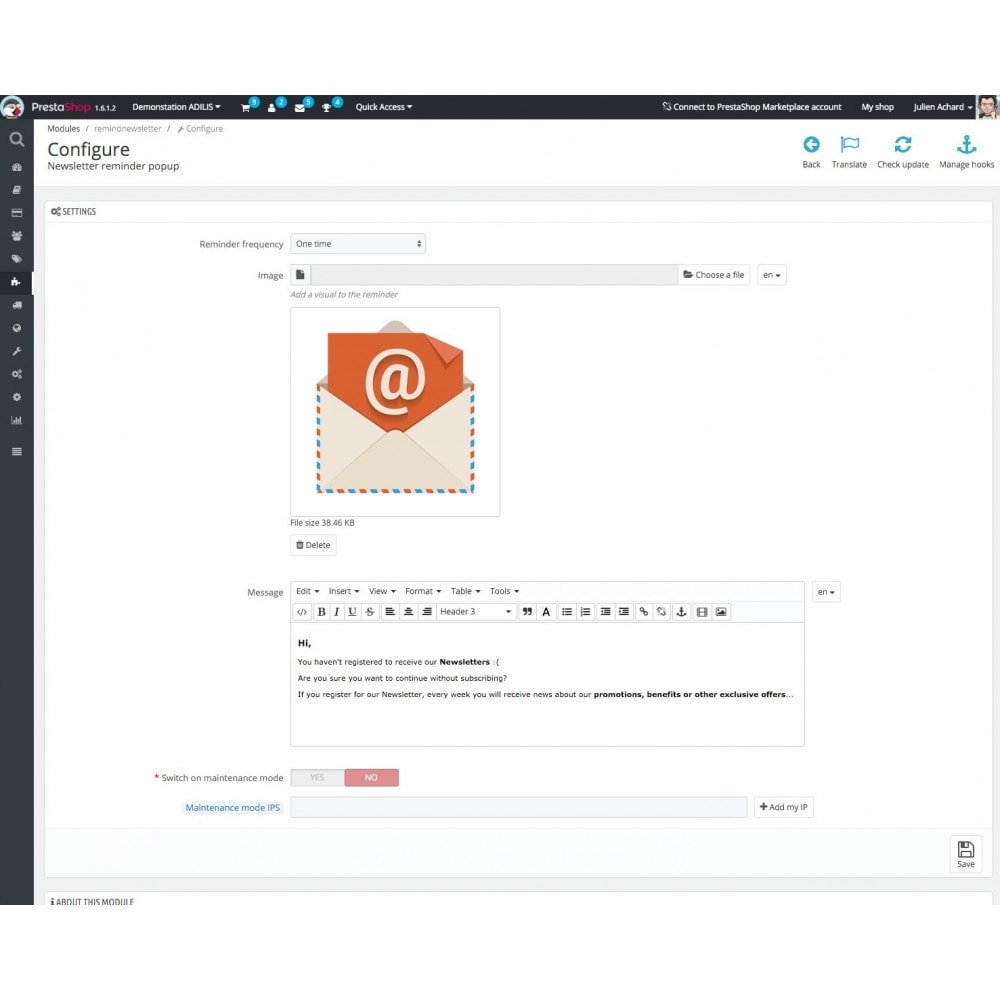Open the editor Table menu

coord(466,591)
